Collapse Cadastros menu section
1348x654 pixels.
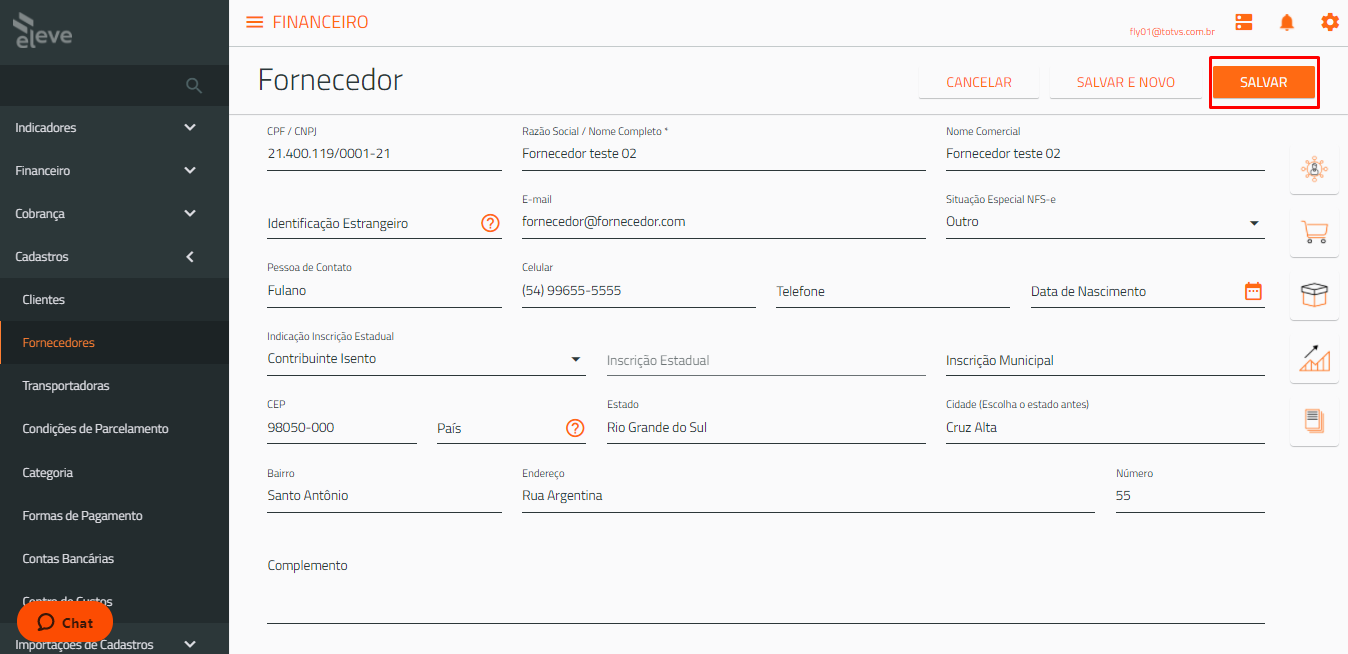click(x=114, y=257)
